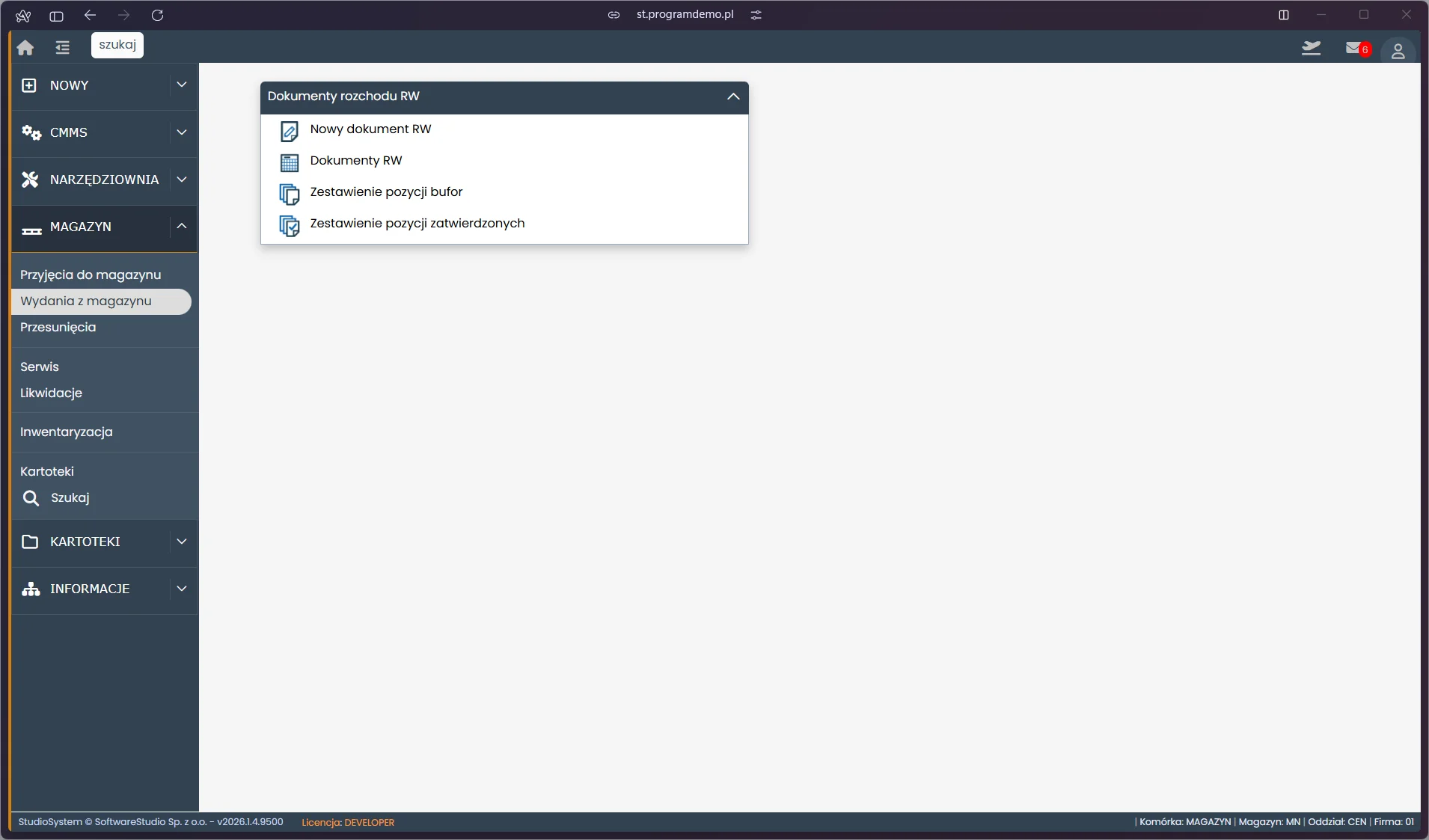1429x840 pixels.
Task: Click the browser split view icon
Action: coord(1284,15)
